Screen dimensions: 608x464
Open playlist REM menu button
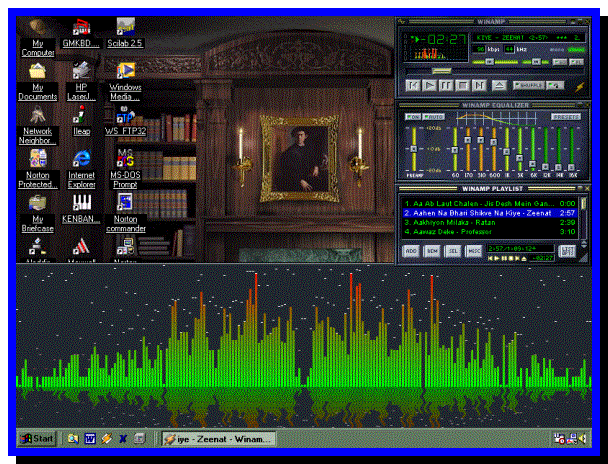[432, 251]
